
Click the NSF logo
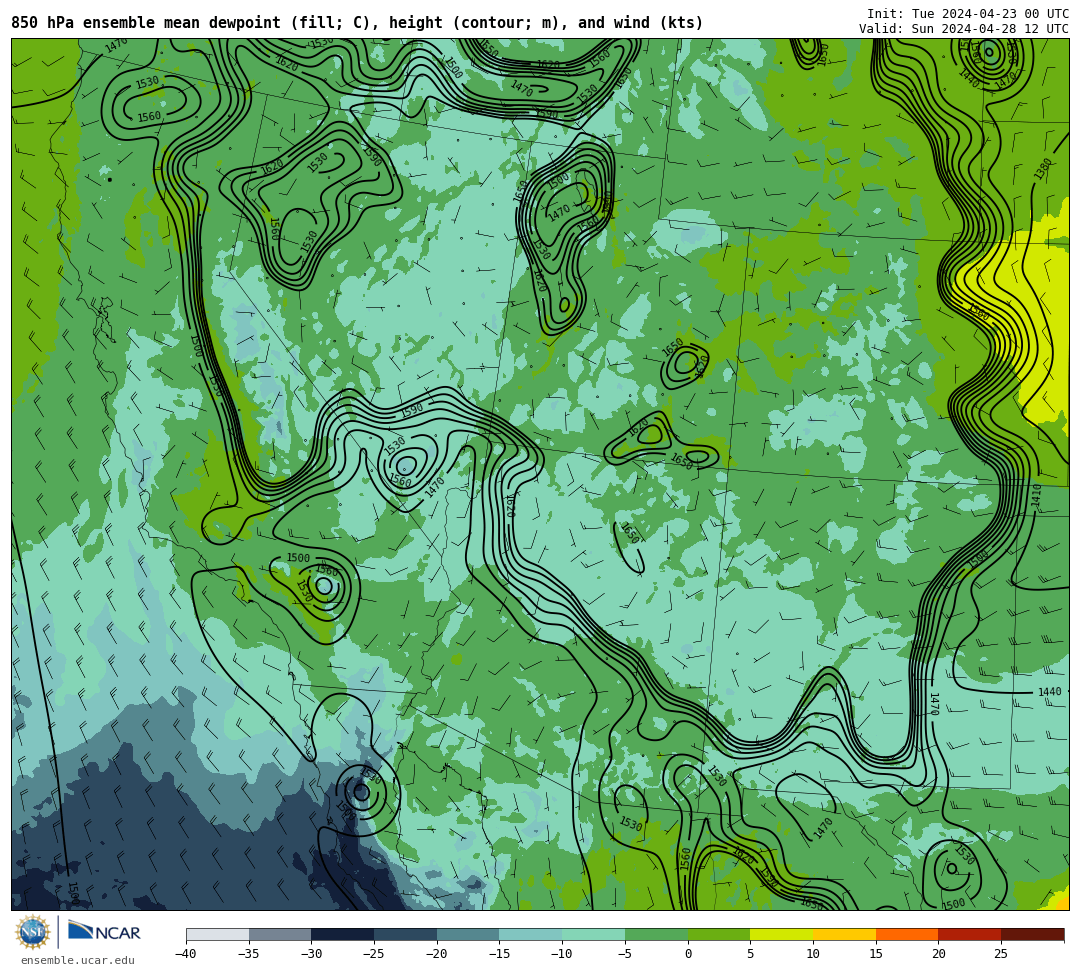point(33,932)
